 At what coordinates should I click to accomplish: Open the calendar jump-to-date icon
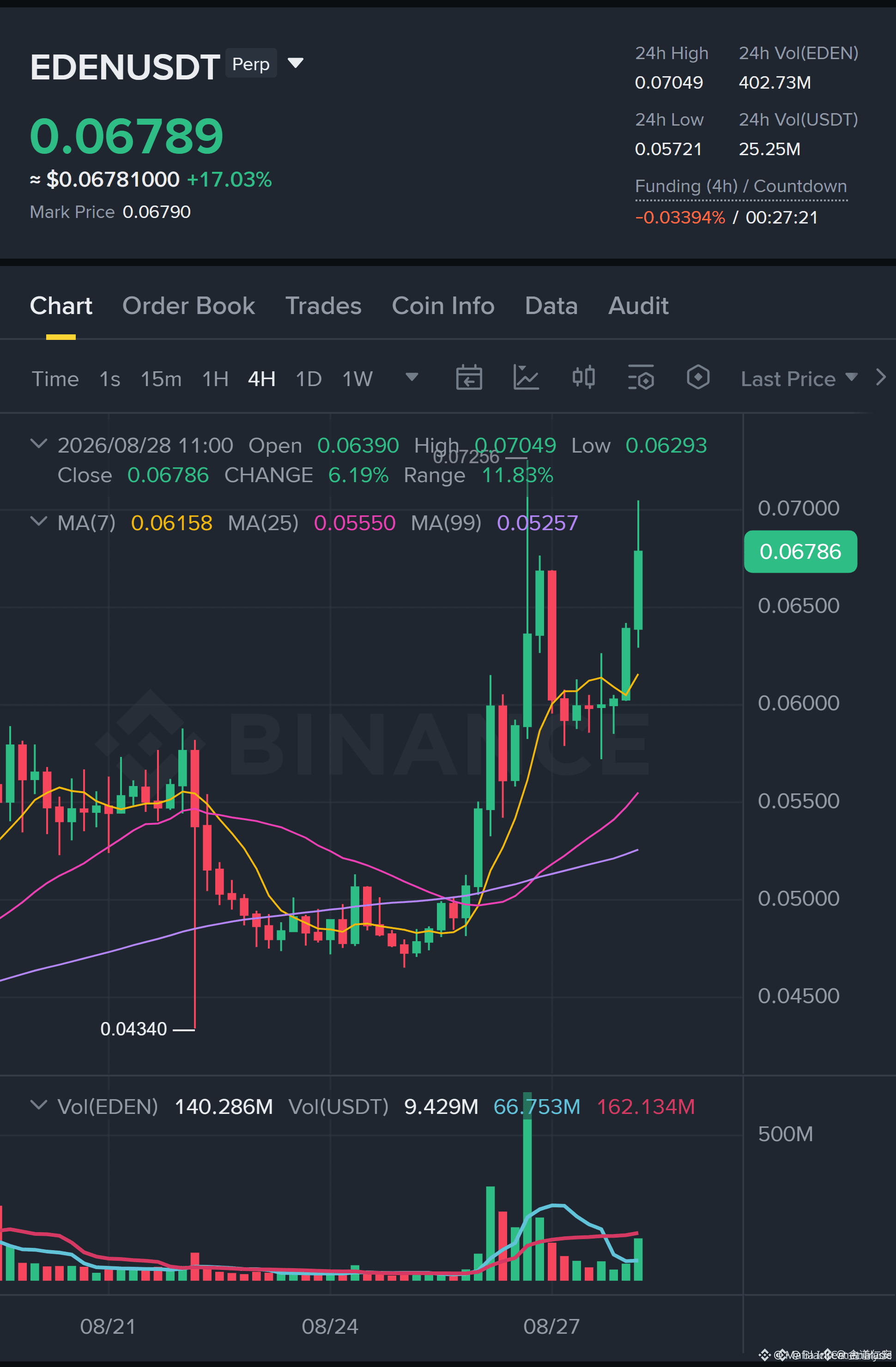pyautogui.click(x=469, y=378)
